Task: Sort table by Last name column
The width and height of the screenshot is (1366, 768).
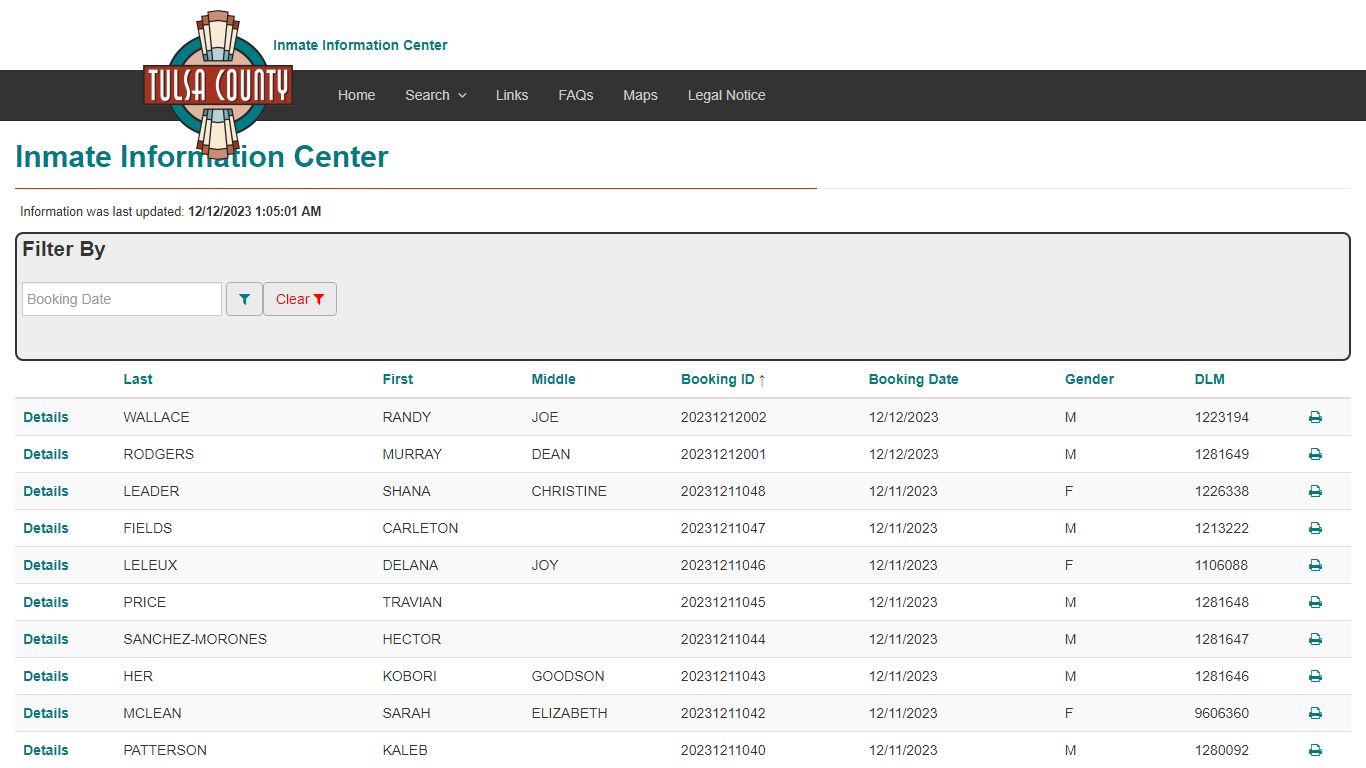Action: [138, 379]
